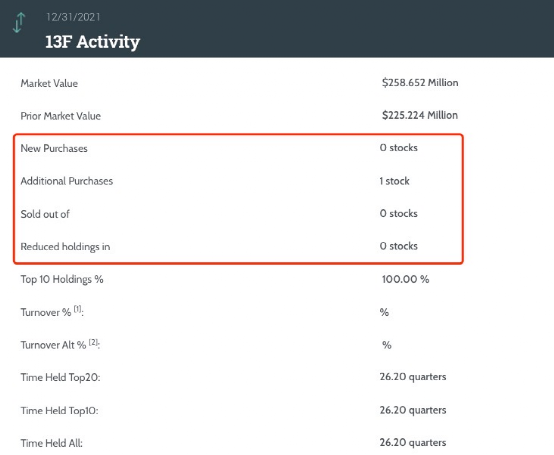Select the 0 stocks Reduced holdings value
554x455 pixels.
pos(399,246)
